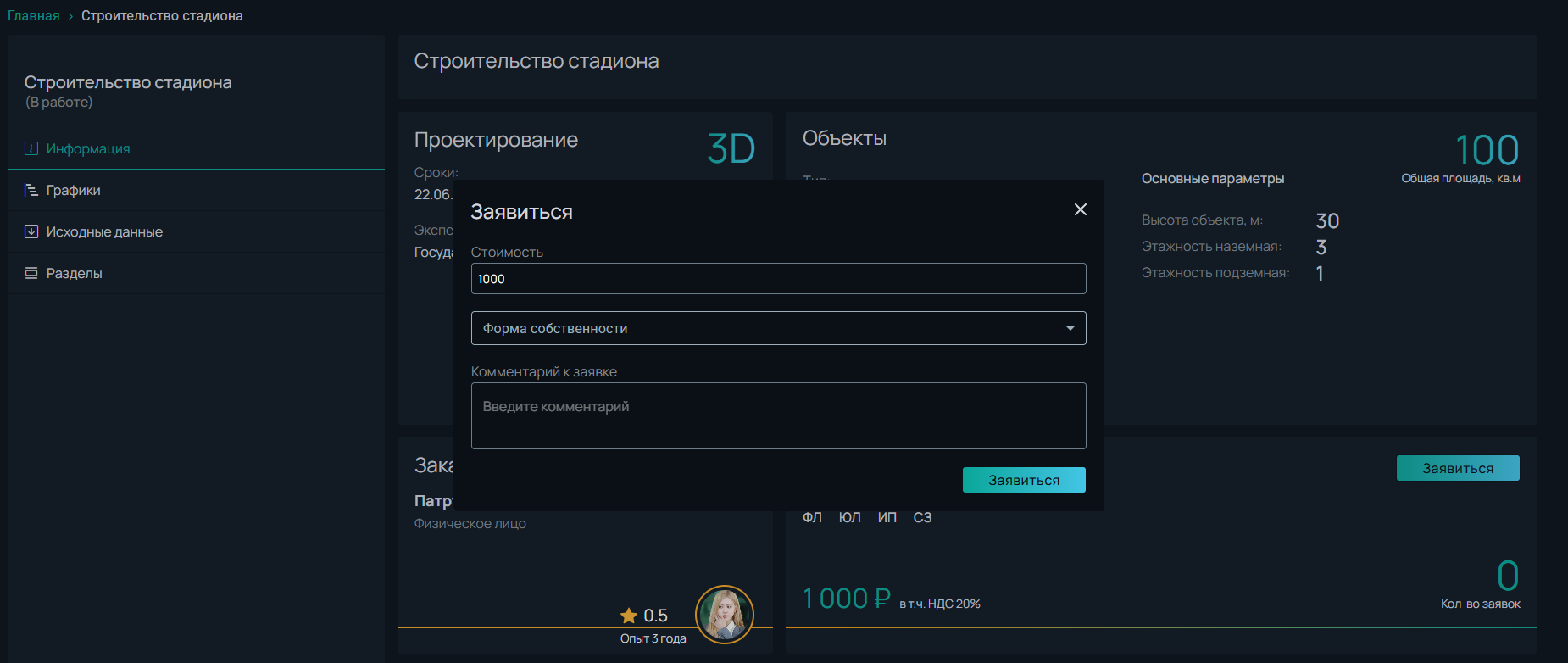Click the Графики chart icon
The width and height of the screenshot is (1568, 663).
pyautogui.click(x=31, y=190)
